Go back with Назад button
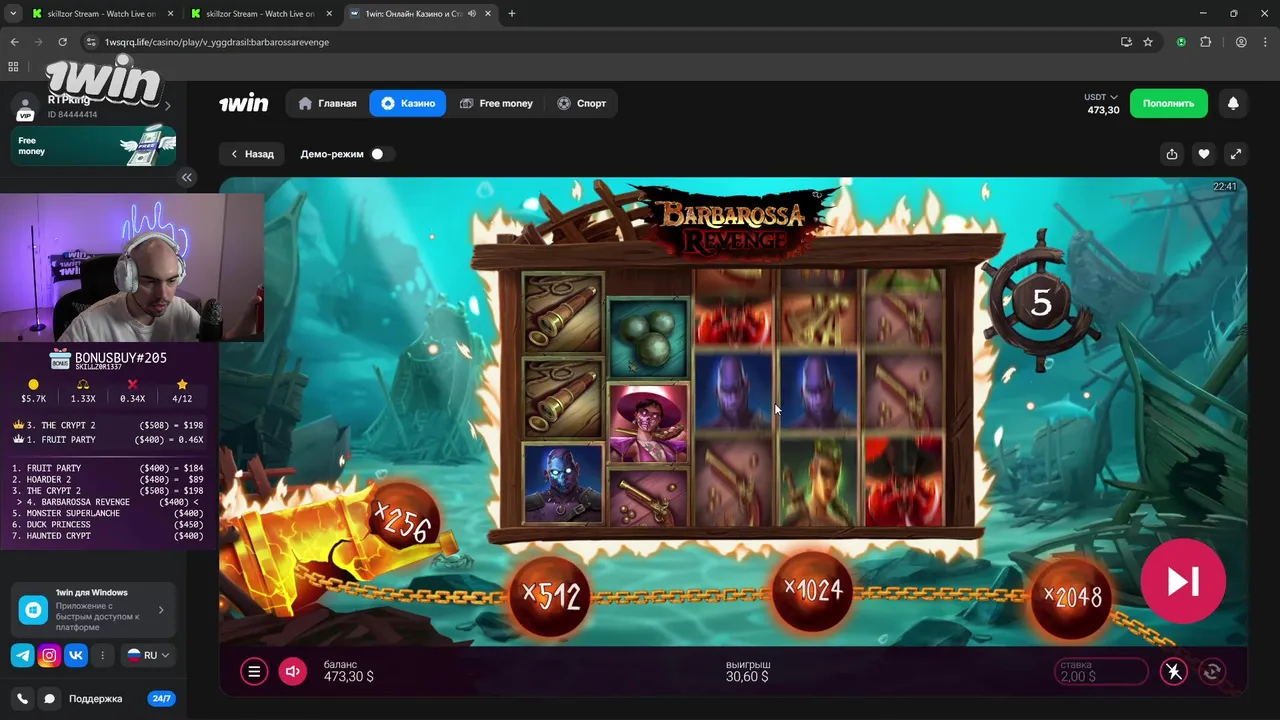 pos(252,154)
